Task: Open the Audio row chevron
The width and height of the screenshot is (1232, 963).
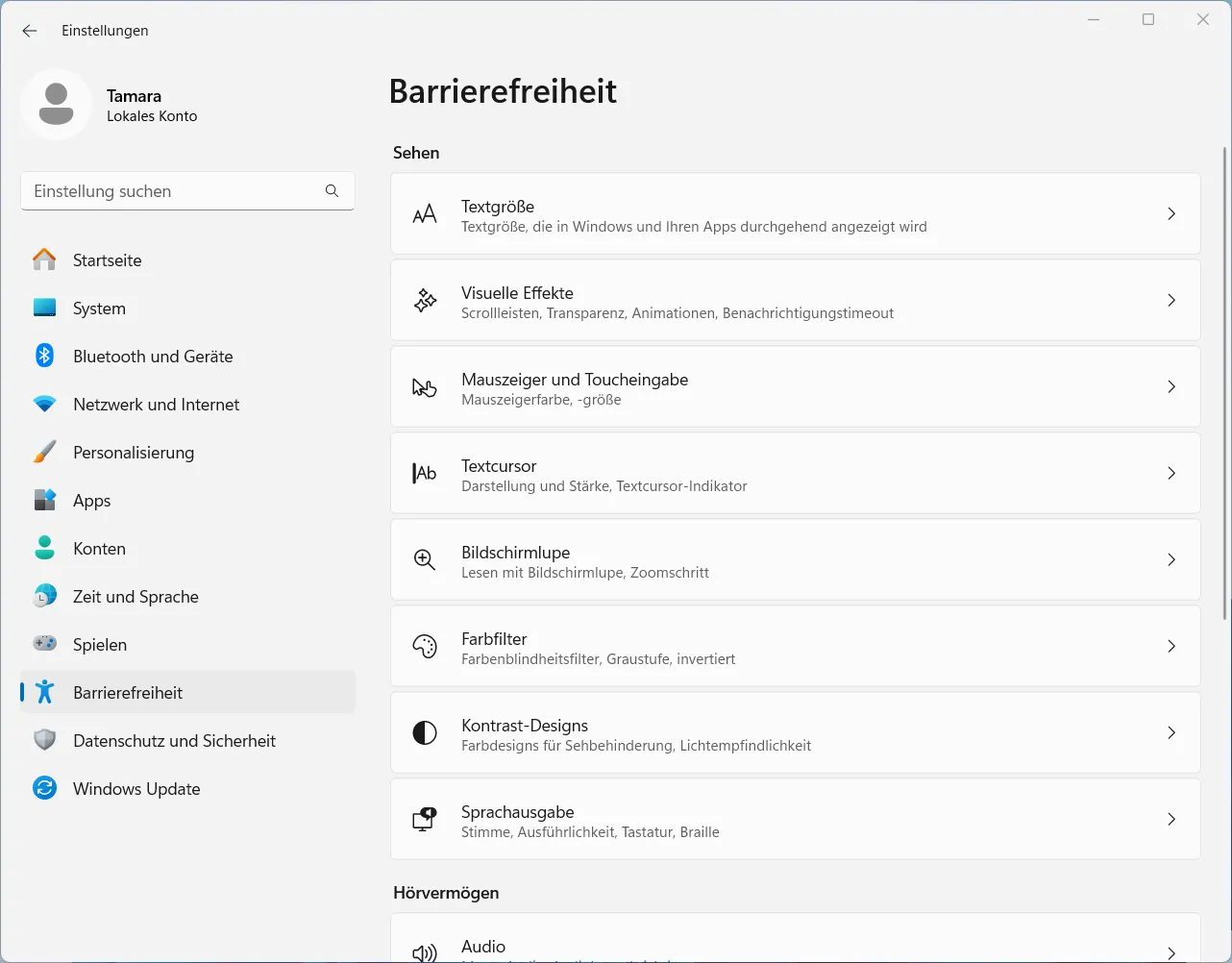Action: 1171,952
